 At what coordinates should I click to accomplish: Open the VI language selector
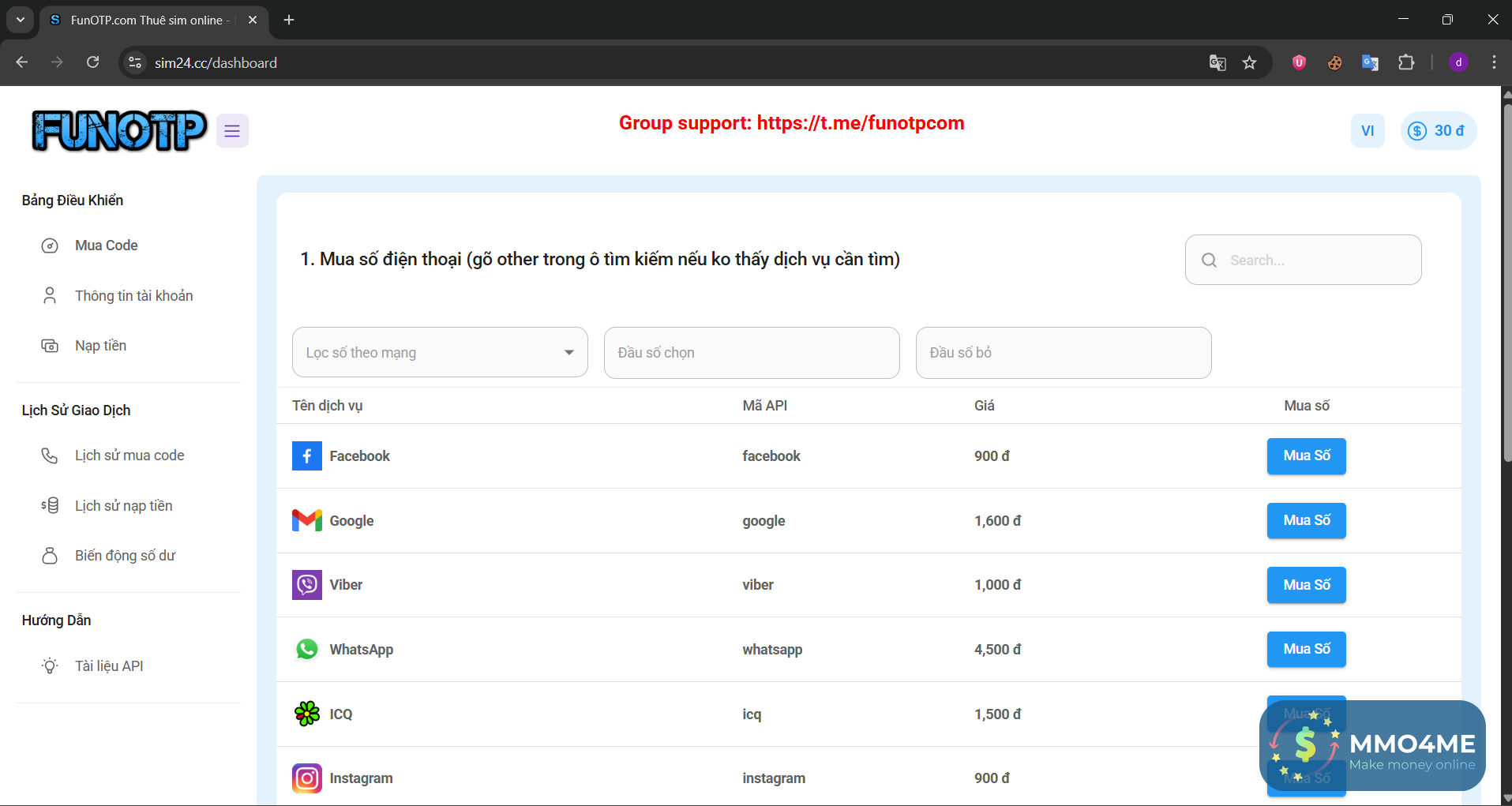1368,131
